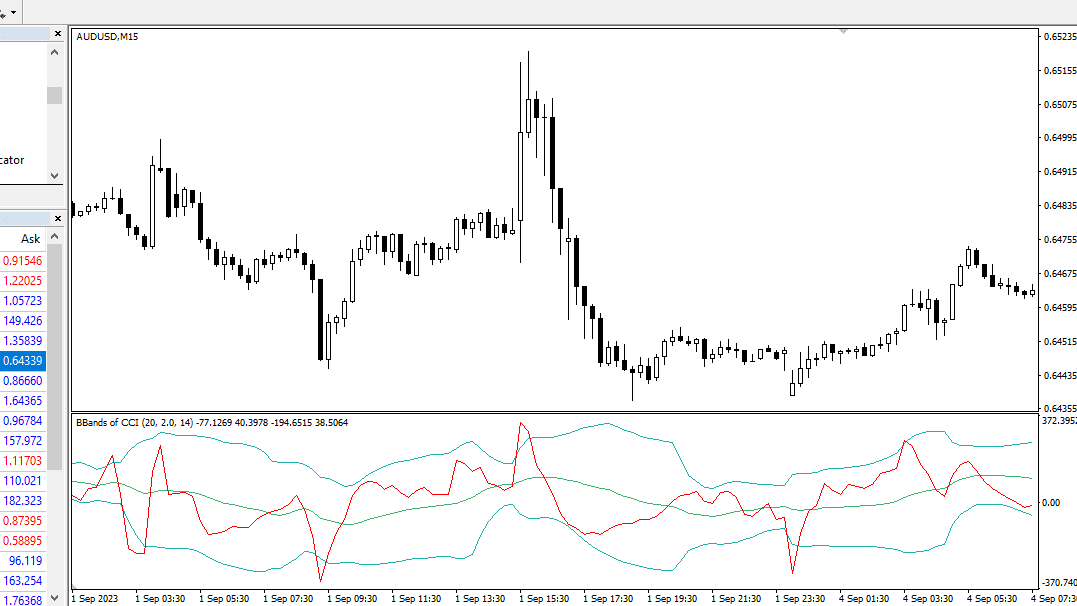Click Market Watch scroll-up arrow

[55, 237]
